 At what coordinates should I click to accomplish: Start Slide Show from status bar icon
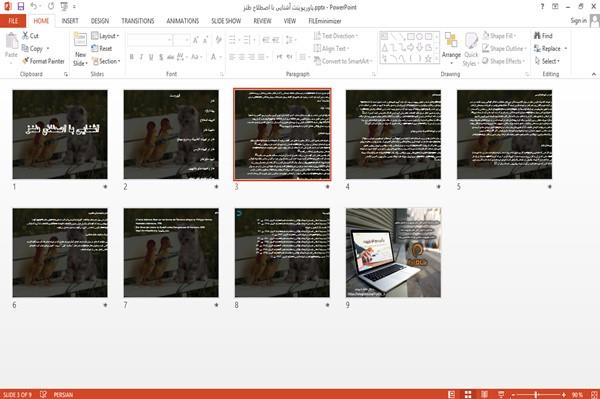point(501,394)
